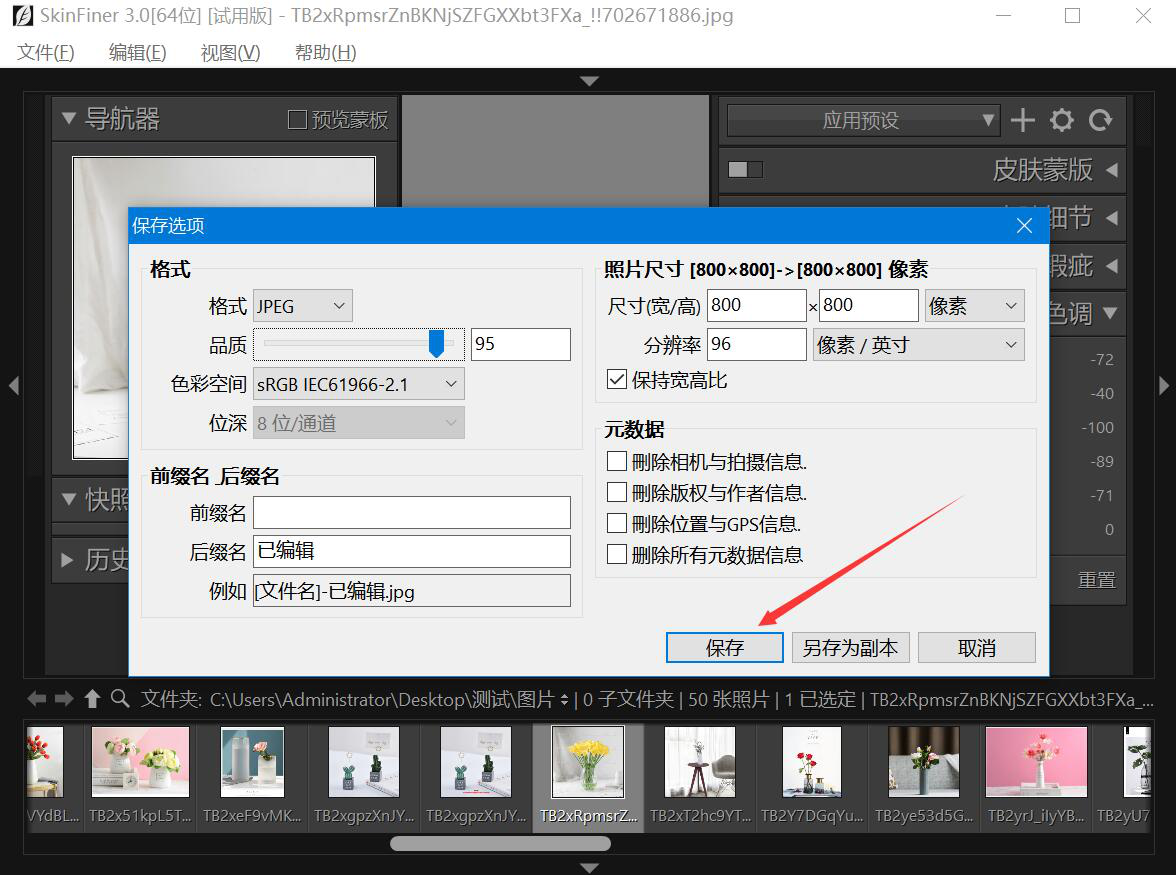The height and width of the screenshot is (875, 1176).
Task: Click the 另存为副本 button
Action: (850, 648)
